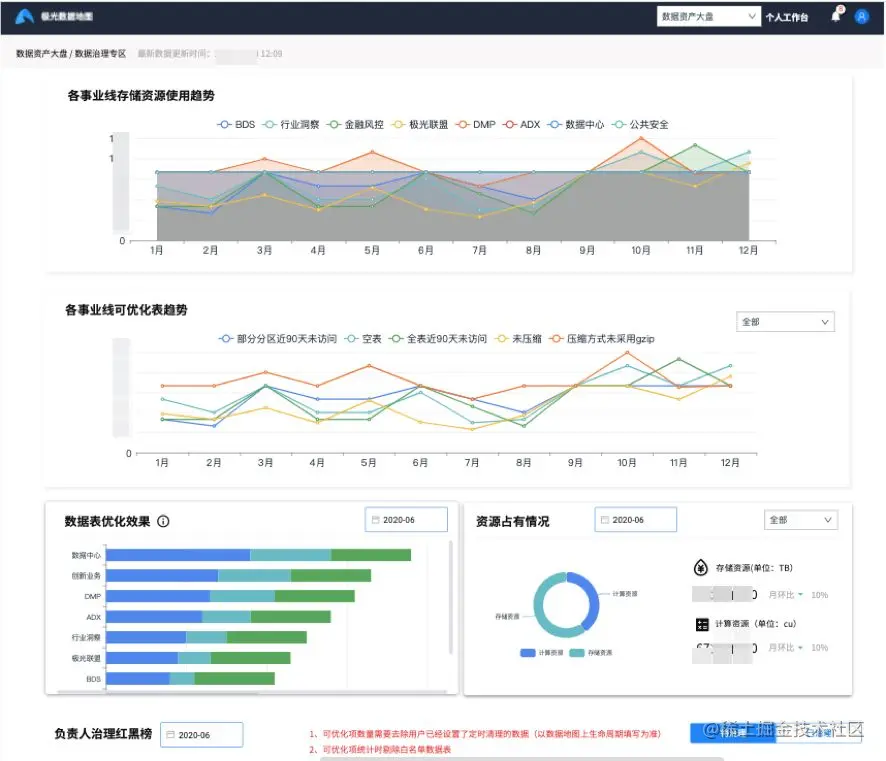Click the 数据治理专区 breadcrumb
This screenshot has width=886, height=761.
click(x=100, y=53)
